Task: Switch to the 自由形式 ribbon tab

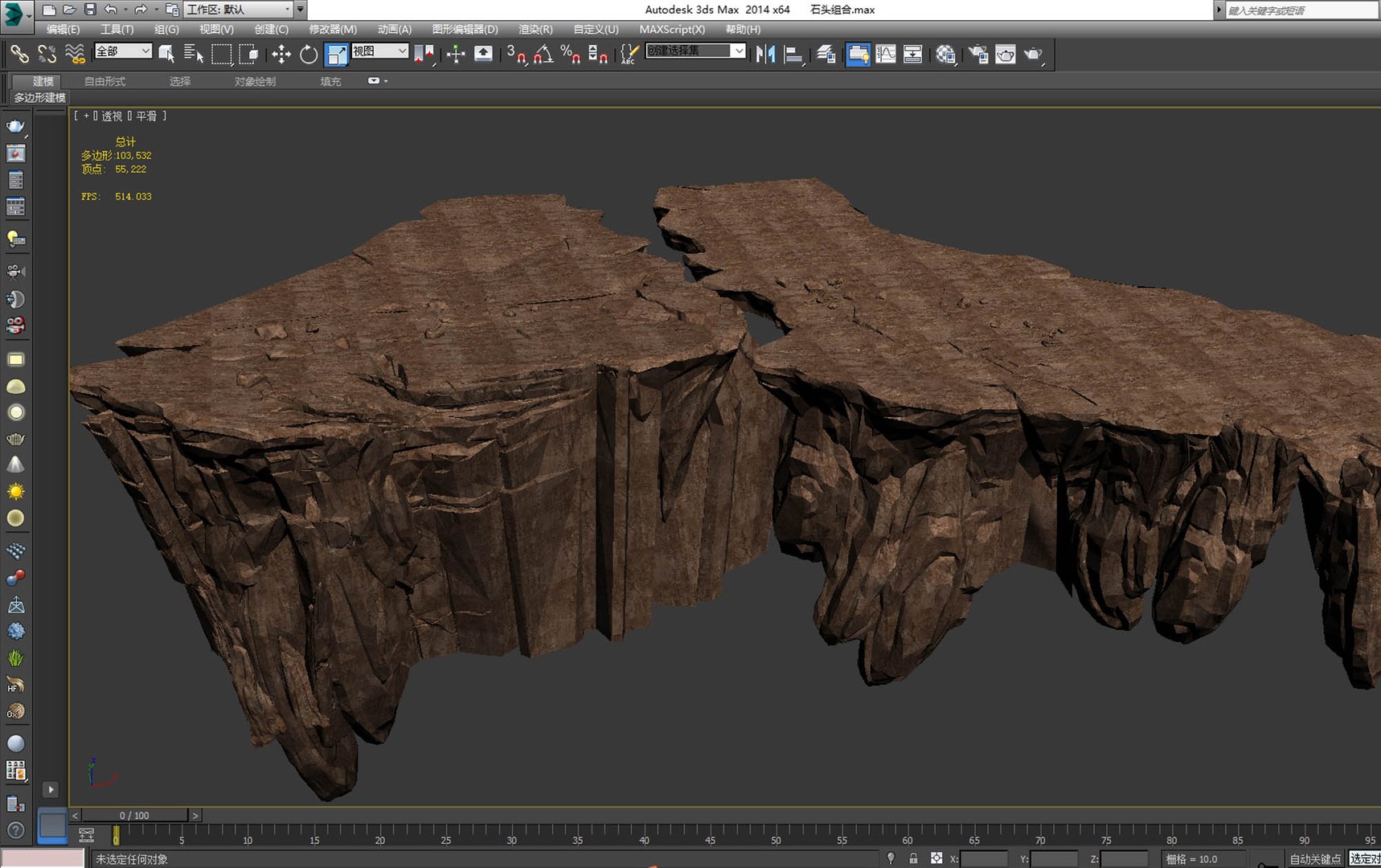Action: 104,81
